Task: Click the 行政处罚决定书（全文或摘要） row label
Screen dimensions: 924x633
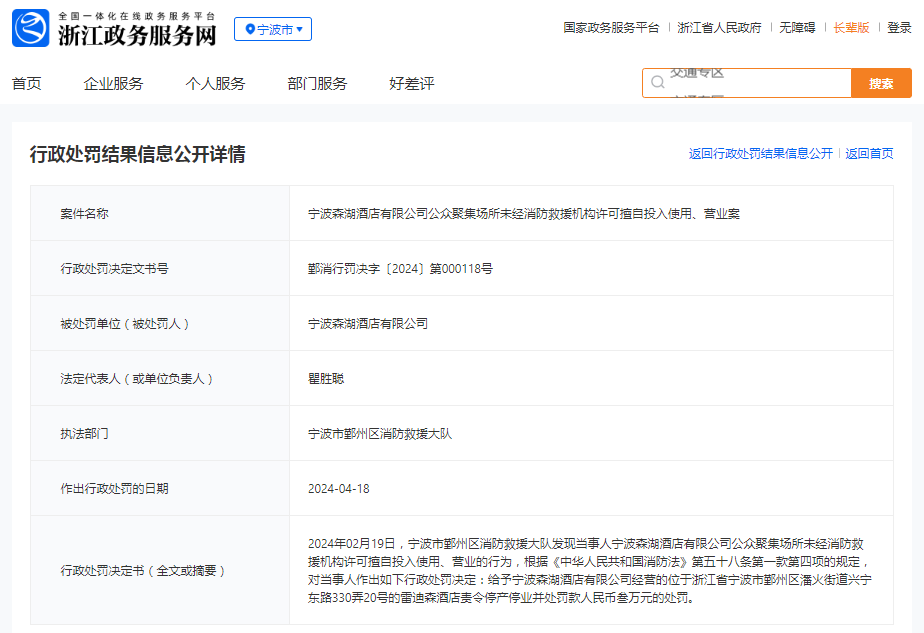Action: (143, 571)
